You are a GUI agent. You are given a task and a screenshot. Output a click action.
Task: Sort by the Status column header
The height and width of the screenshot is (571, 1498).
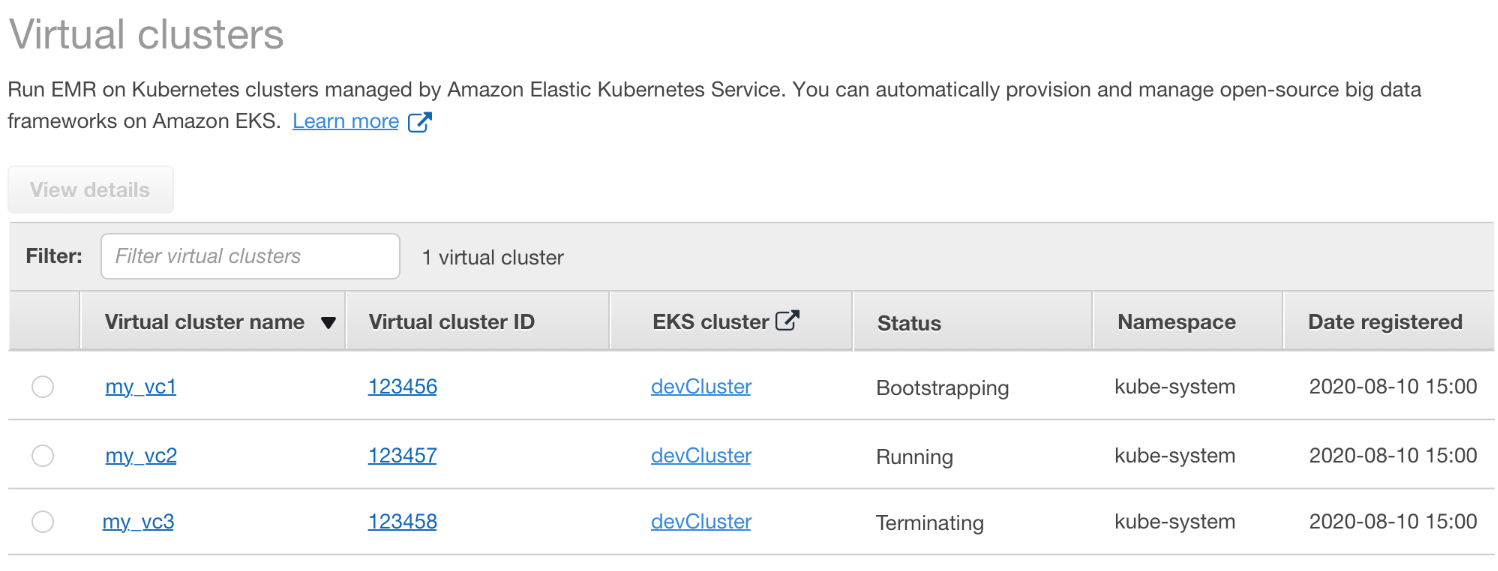[x=909, y=323]
